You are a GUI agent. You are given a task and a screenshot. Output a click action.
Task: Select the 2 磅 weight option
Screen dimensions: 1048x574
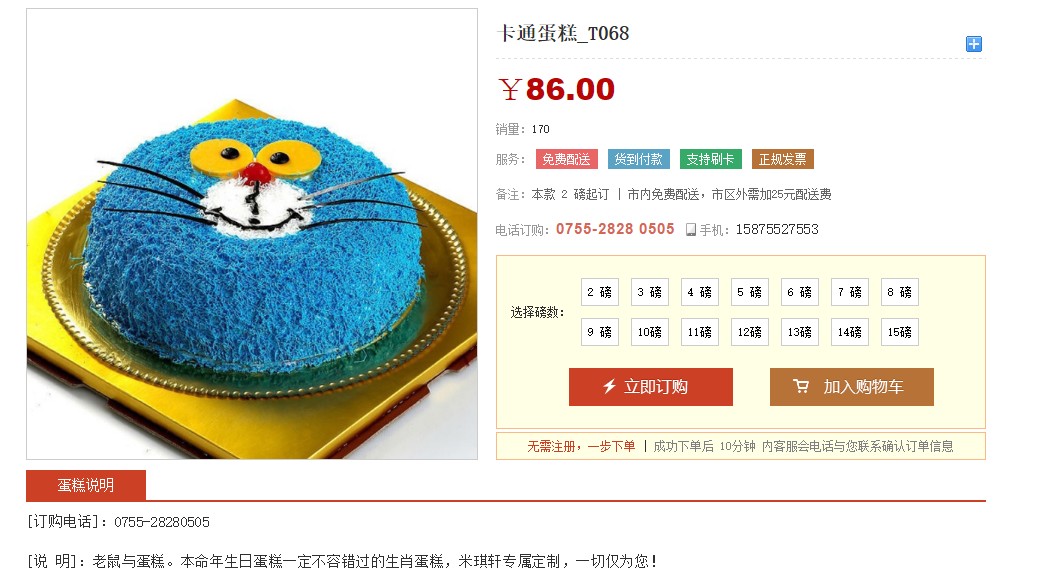(x=600, y=292)
